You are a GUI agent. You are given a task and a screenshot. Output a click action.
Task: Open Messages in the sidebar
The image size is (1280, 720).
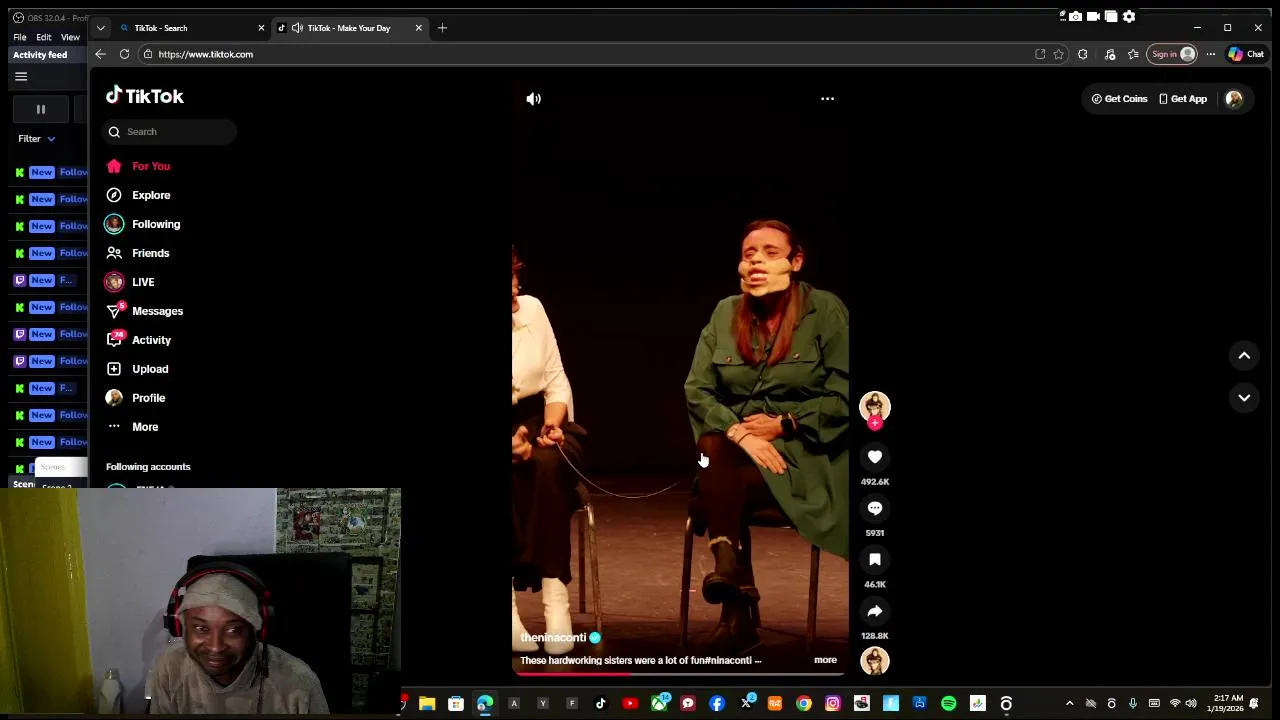(x=144, y=311)
